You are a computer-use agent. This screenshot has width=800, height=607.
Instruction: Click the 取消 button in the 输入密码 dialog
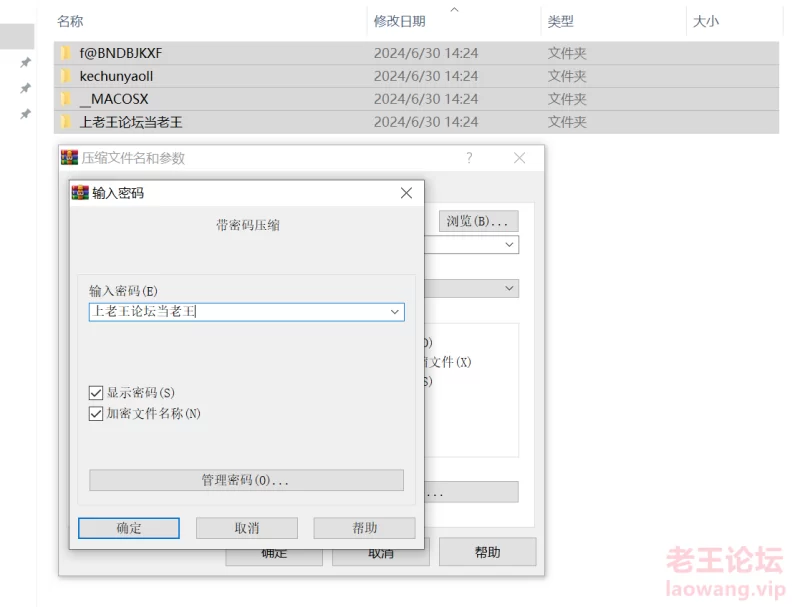pos(246,528)
